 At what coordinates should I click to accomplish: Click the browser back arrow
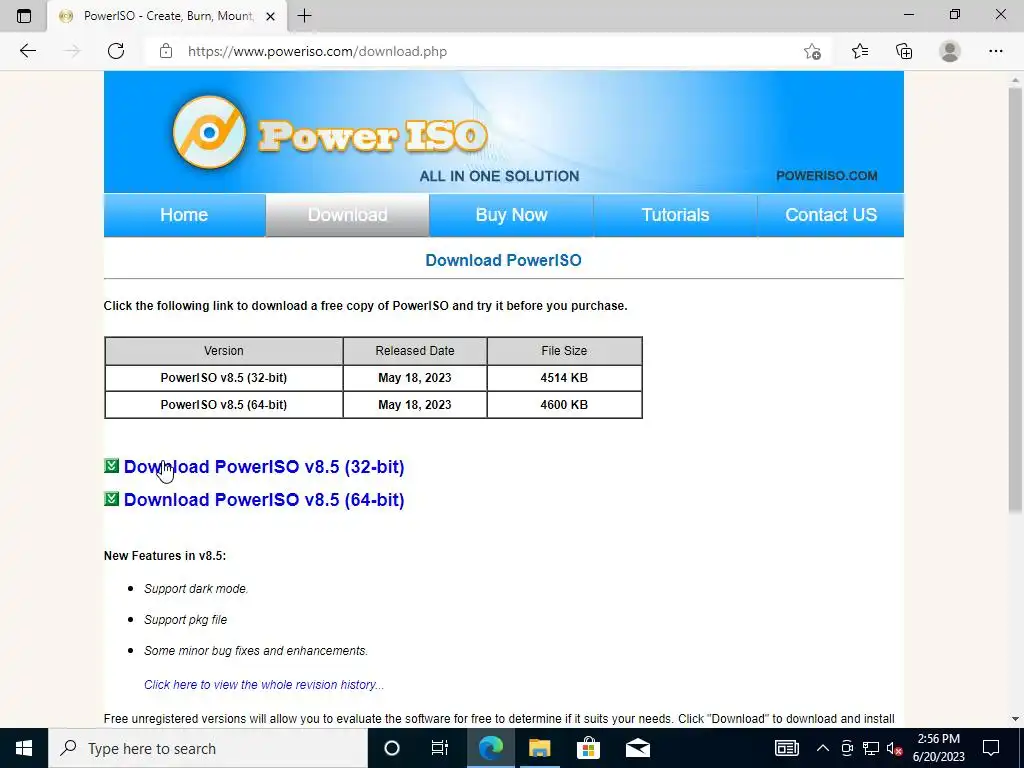pyautogui.click(x=27, y=51)
